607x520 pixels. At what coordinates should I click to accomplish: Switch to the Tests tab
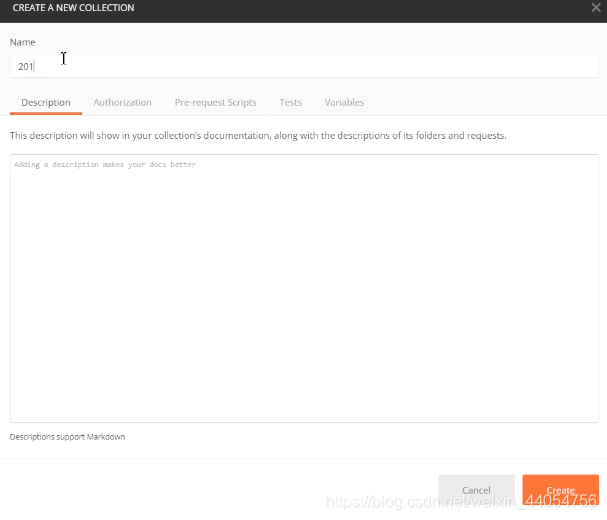coord(290,102)
